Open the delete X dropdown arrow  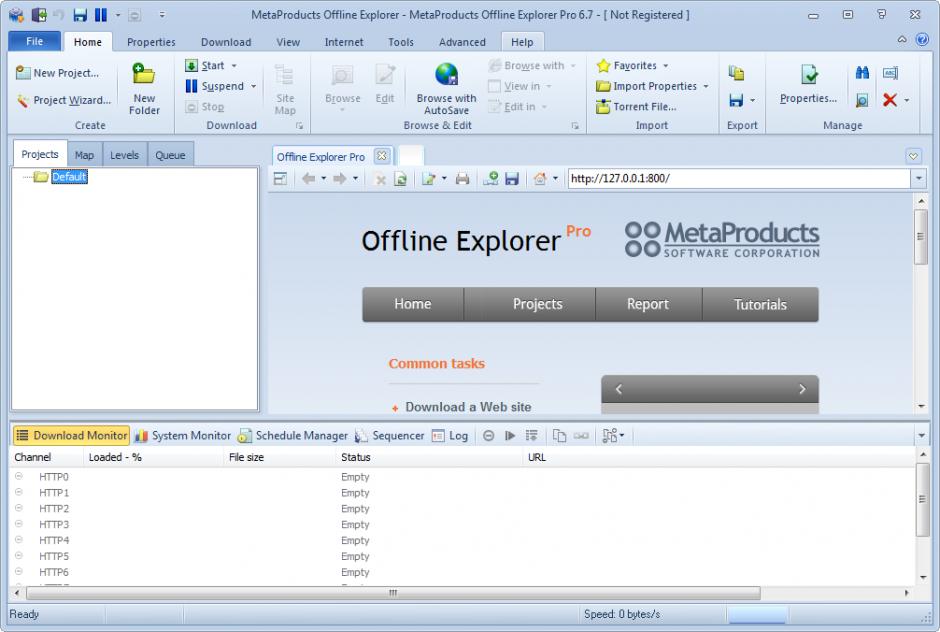click(906, 100)
